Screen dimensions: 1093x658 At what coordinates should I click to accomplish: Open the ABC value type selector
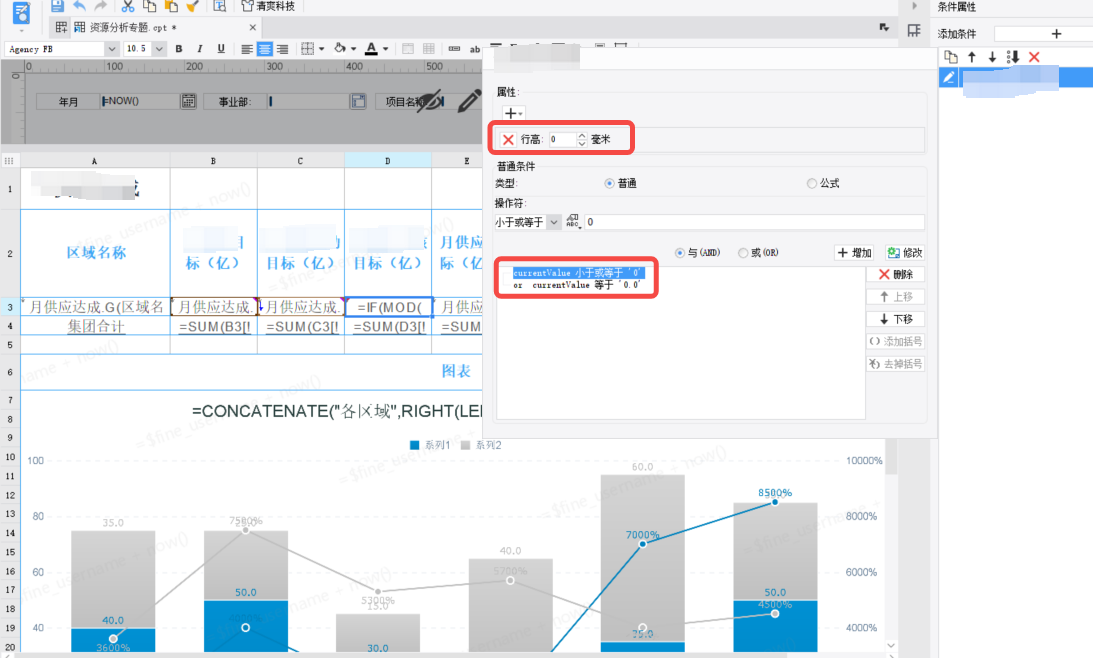point(573,222)
